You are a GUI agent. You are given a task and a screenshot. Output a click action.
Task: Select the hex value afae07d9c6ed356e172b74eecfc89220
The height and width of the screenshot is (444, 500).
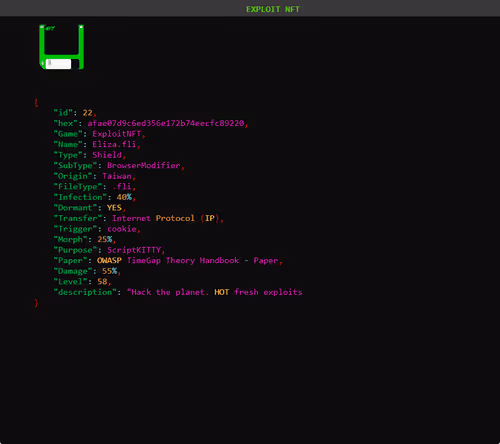click(x=166, y=123)
